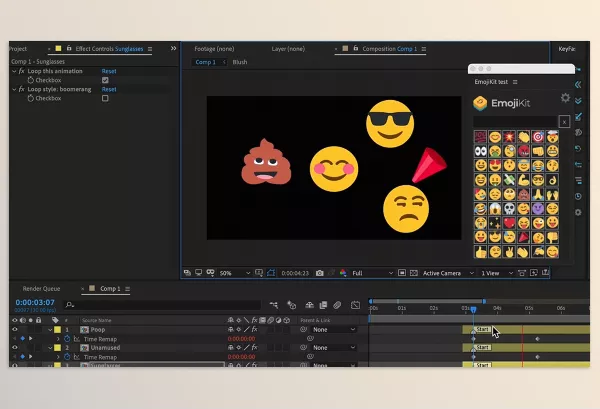The height and width of the screenshot is (409, 600).
Task: Collapse the Unamused layer properties
Action: 50,347
